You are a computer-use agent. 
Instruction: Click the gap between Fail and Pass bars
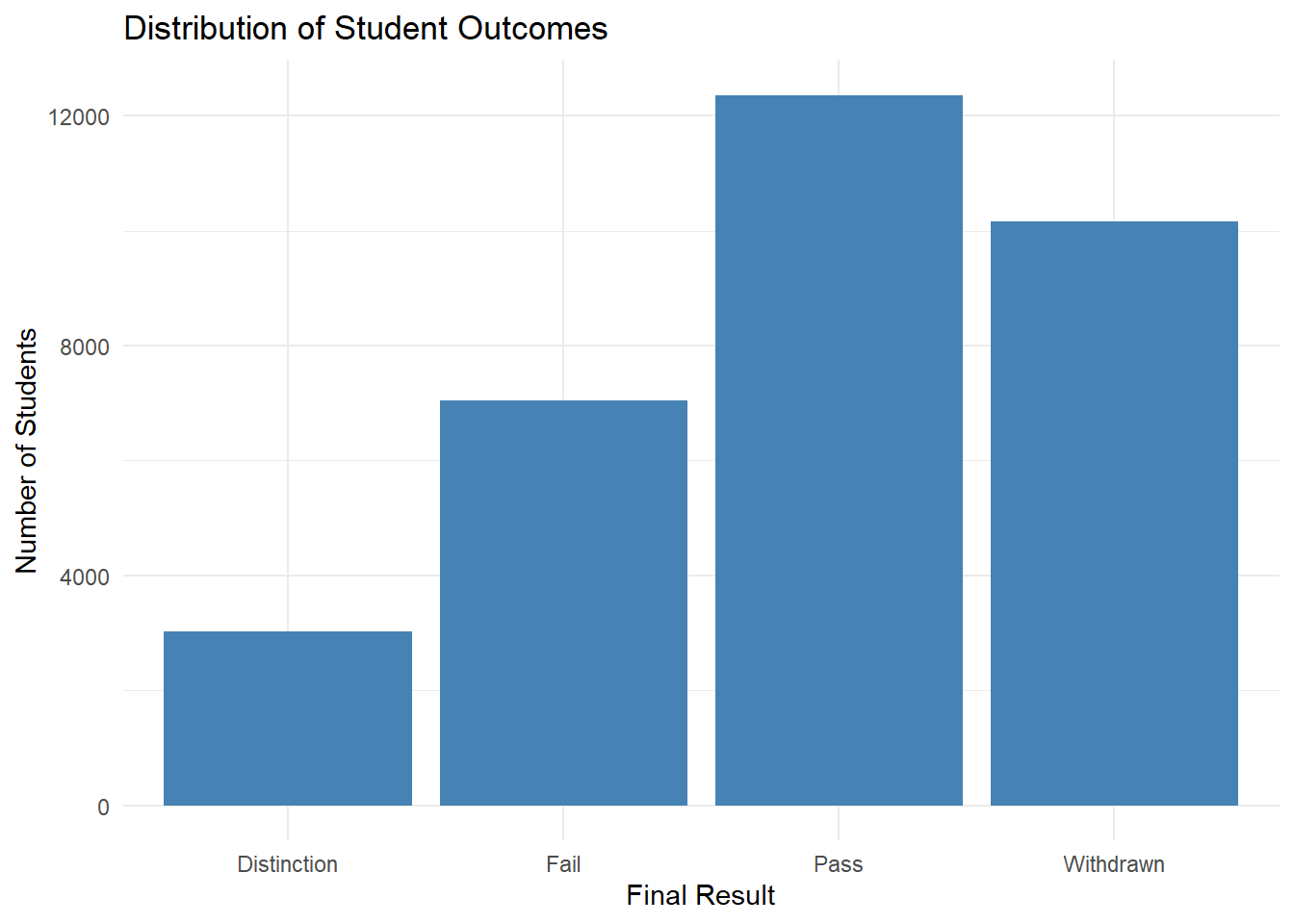click(701, 577)
